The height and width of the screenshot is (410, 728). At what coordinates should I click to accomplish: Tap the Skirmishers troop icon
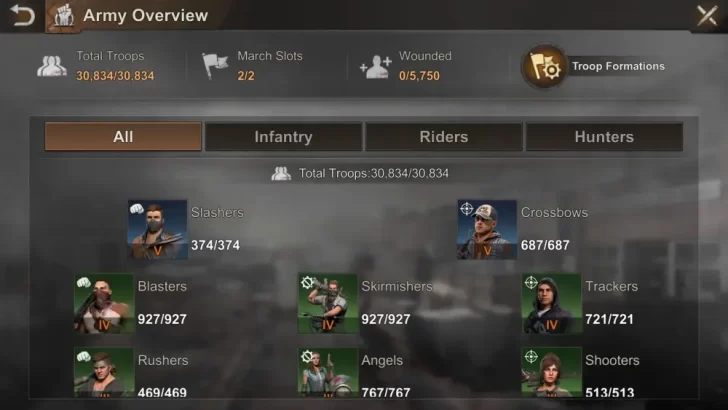tap(328, 303)
